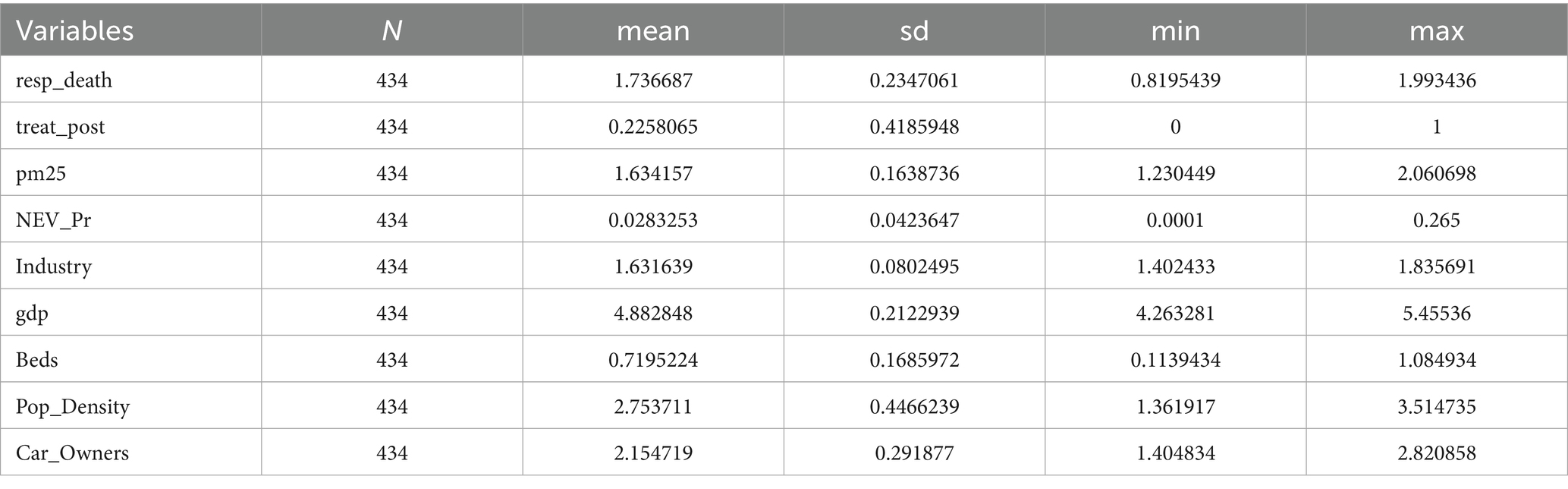Screen dimensions: 1568x489
Task: Select the gdp variable cell
Action: 32,313
